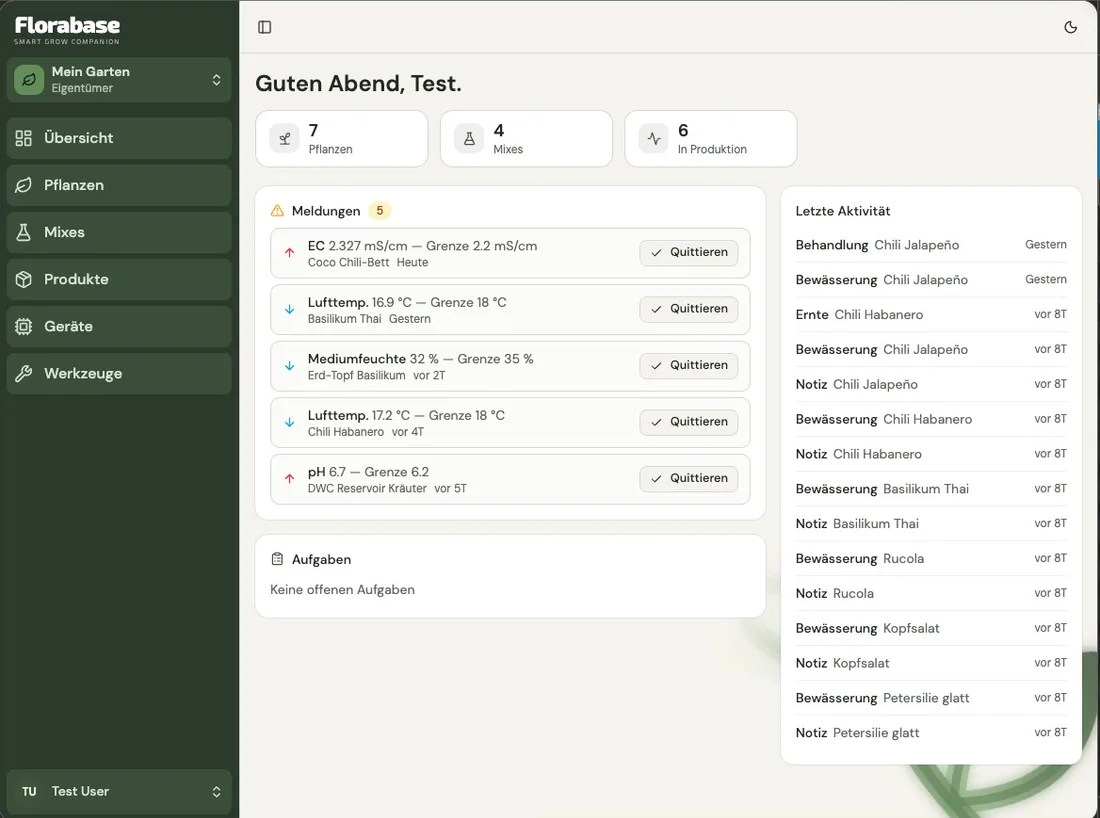Click the "Letzte Aktivität" heading

[x=843, y=211]
